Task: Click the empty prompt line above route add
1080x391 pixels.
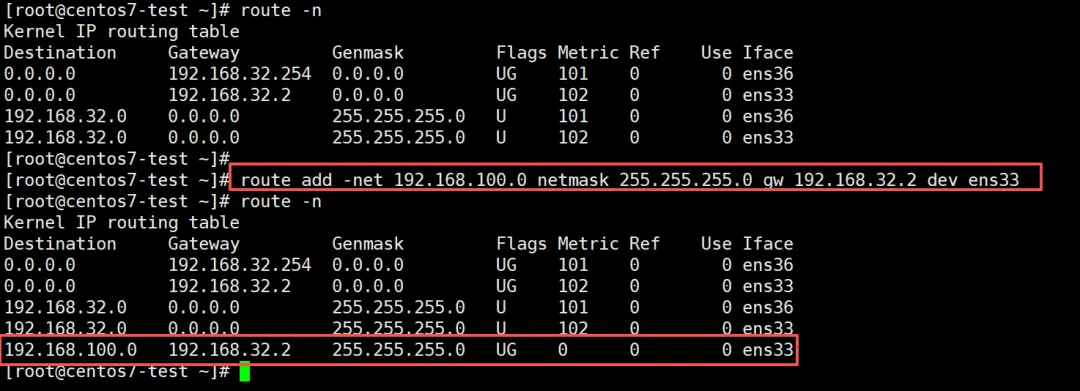Action: [116, 159]
